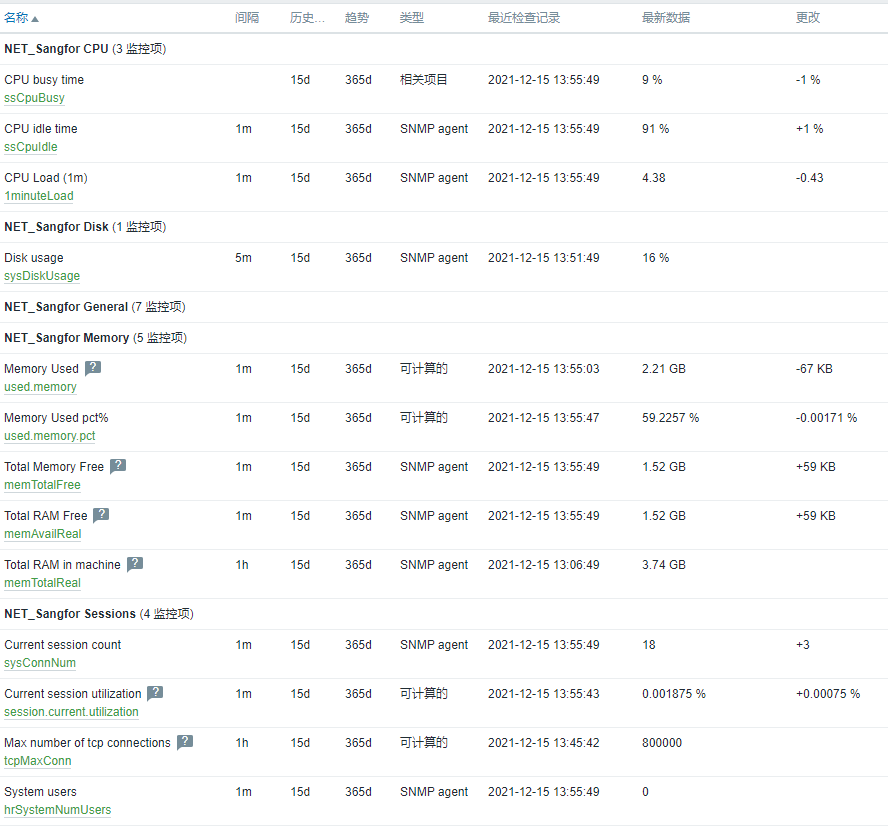Open the tcpMaxConn link
This screenshot has width=888, height=835.
(x=37, y=761)
